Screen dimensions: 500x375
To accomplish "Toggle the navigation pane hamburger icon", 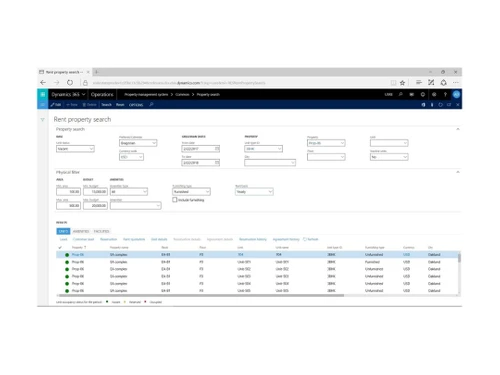I will 42,105.
